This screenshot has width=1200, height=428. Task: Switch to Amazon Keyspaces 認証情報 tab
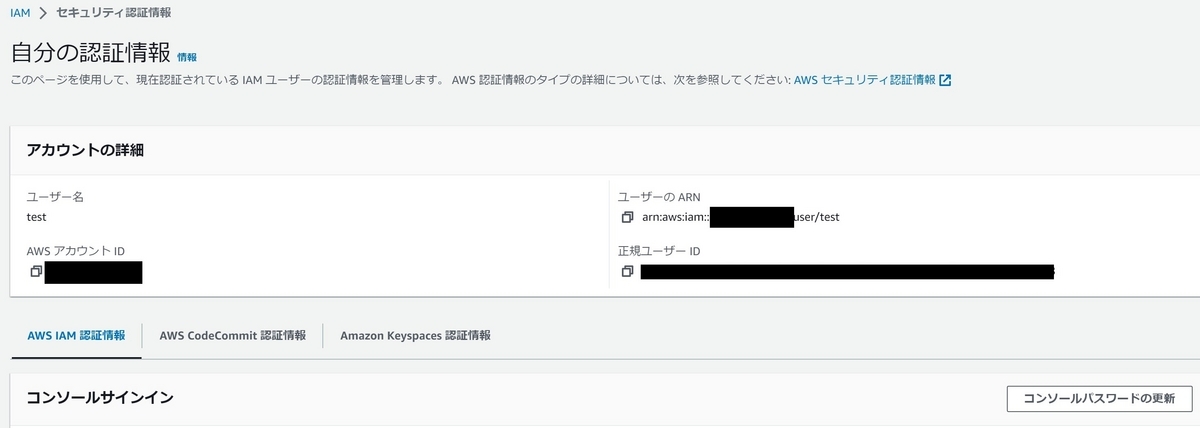pyautogui.click(x=415, y=336)
